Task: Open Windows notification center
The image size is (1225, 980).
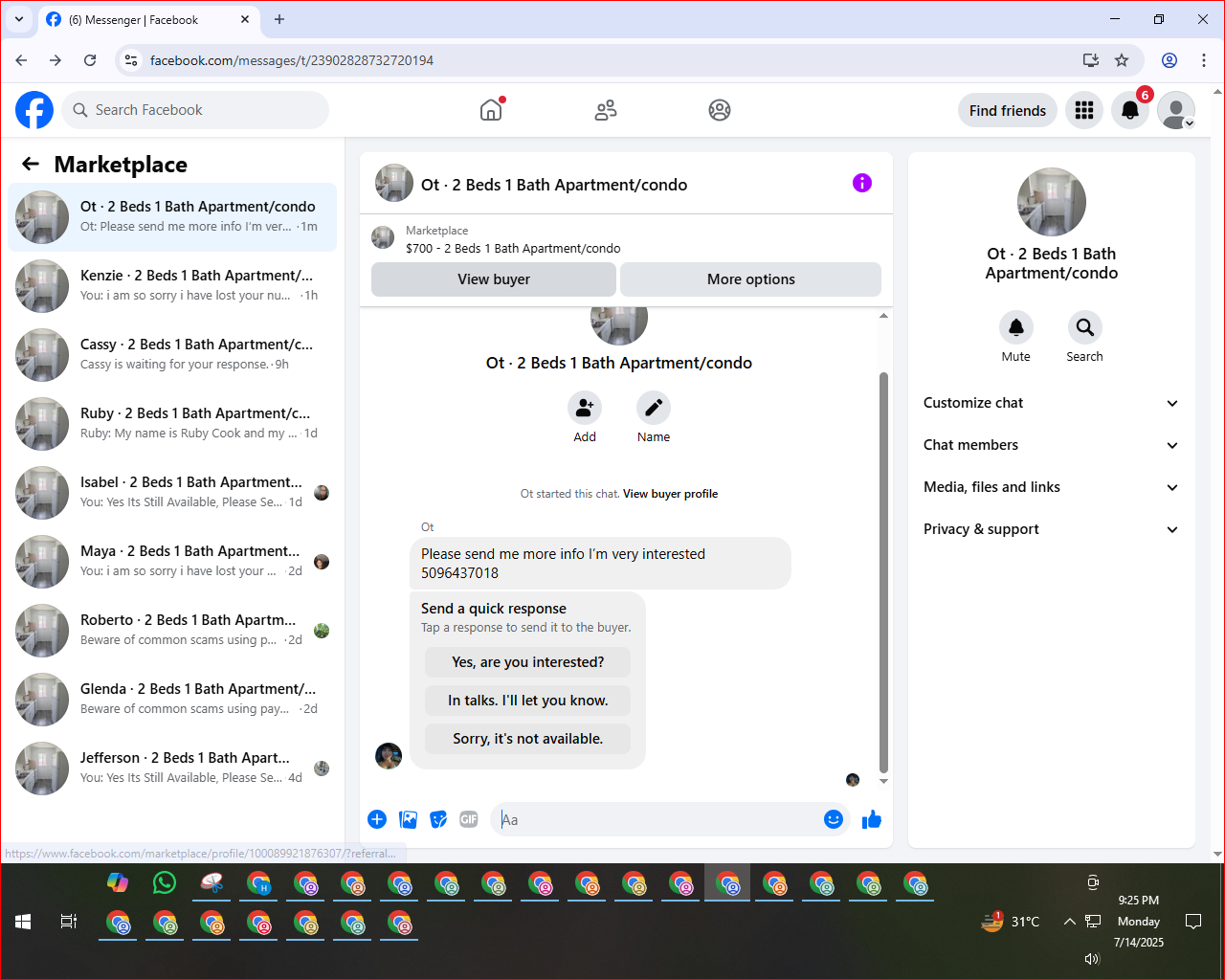Action: point(1193,922)
